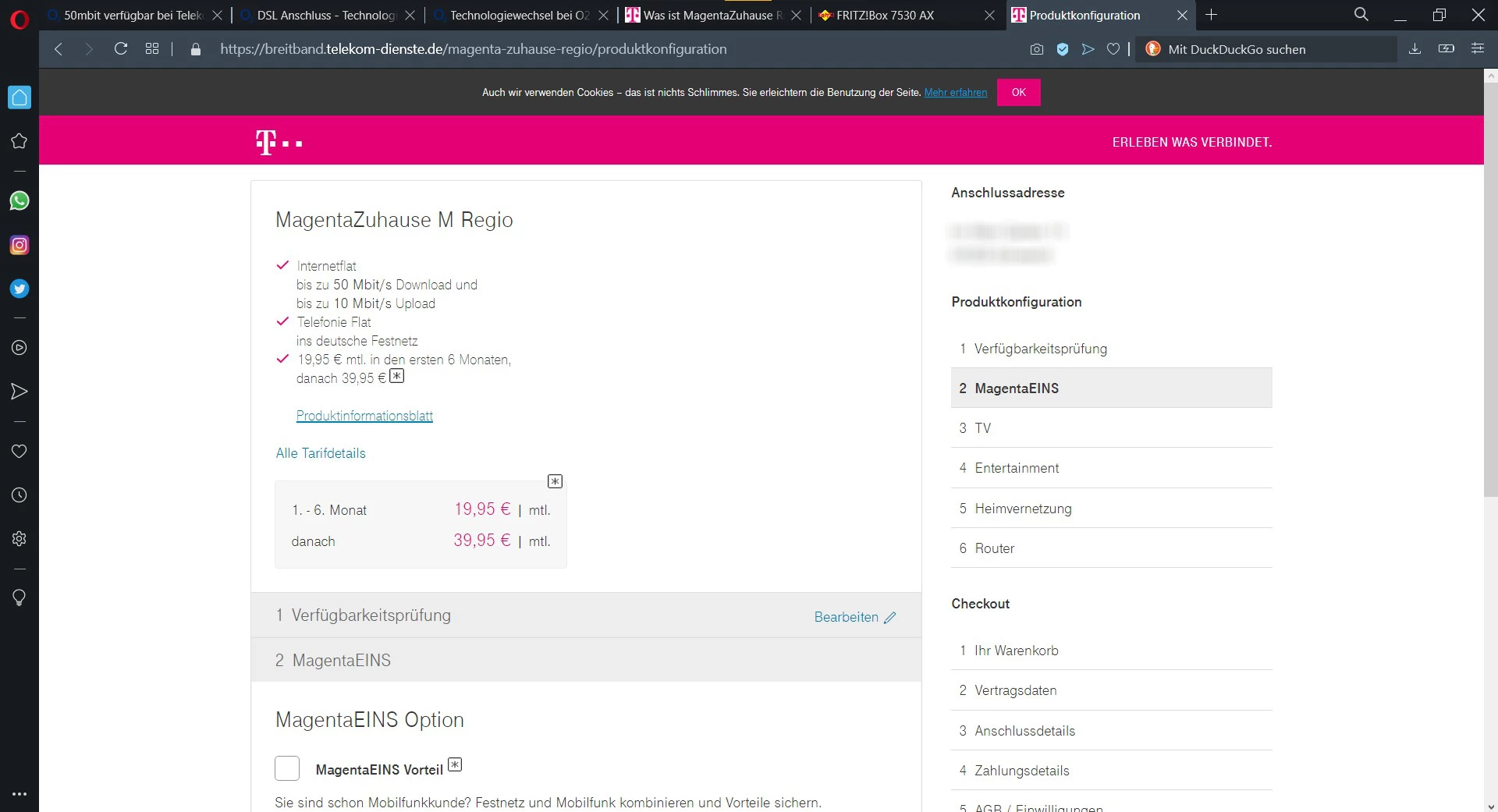Open the Easy Setup sliders icon
This screenshot has height=812, width=1498.
[x=1478, y=49]
